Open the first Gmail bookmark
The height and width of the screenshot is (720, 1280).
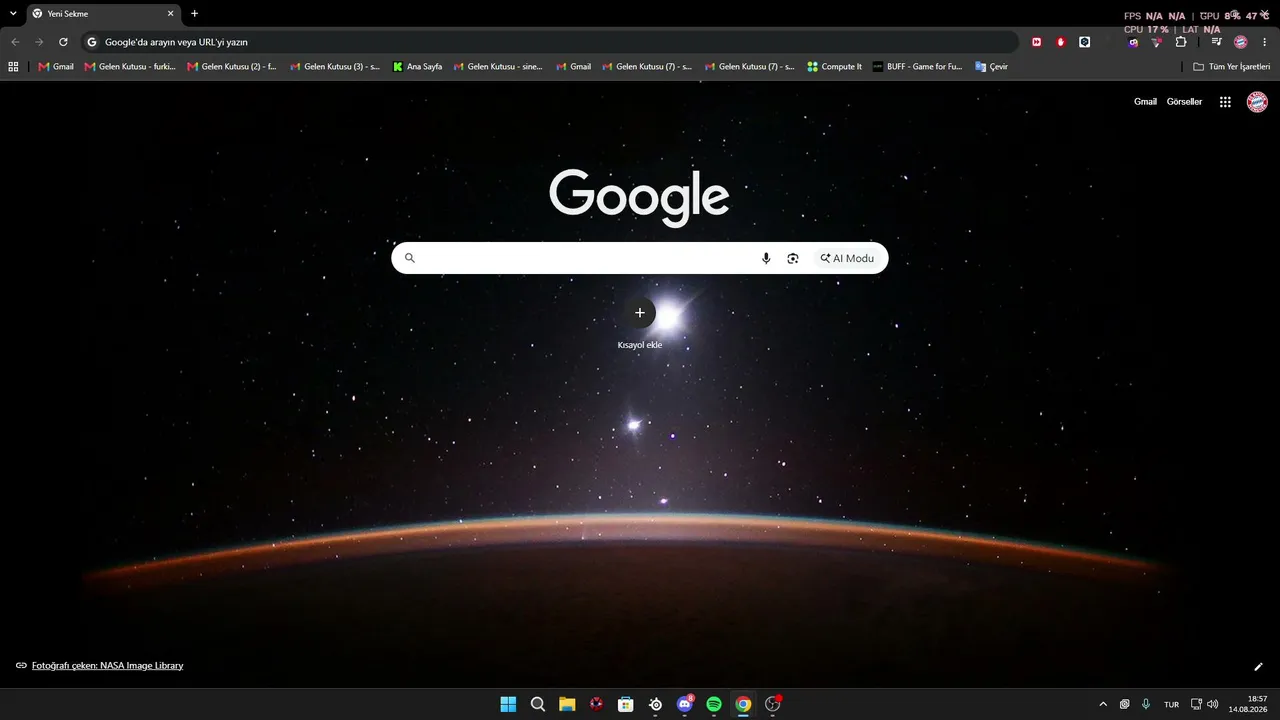click(56, 67)
